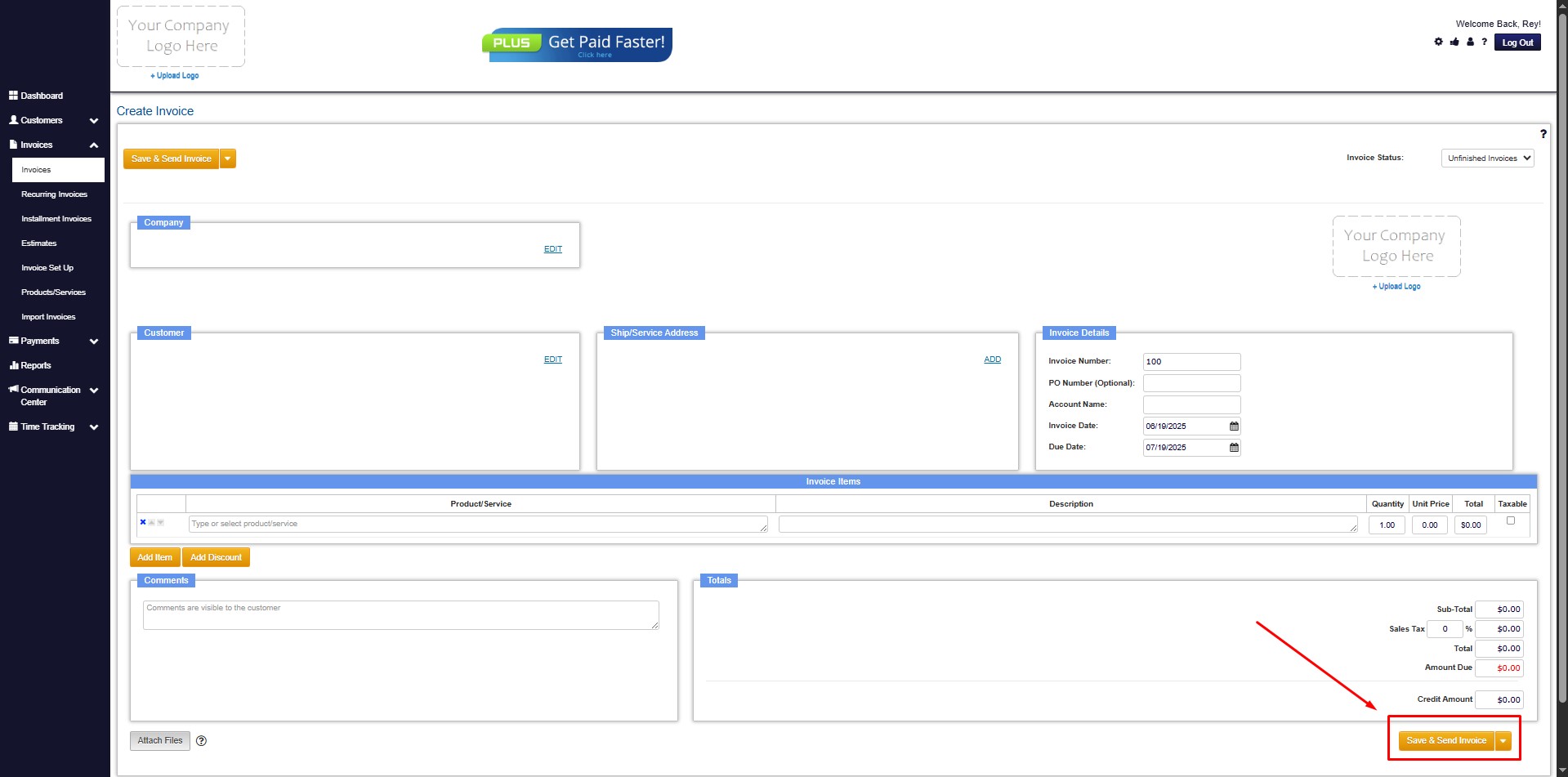Expand the Customers section in the sidebar
This screenshot has height=777, width=1568.
(93, 120)
